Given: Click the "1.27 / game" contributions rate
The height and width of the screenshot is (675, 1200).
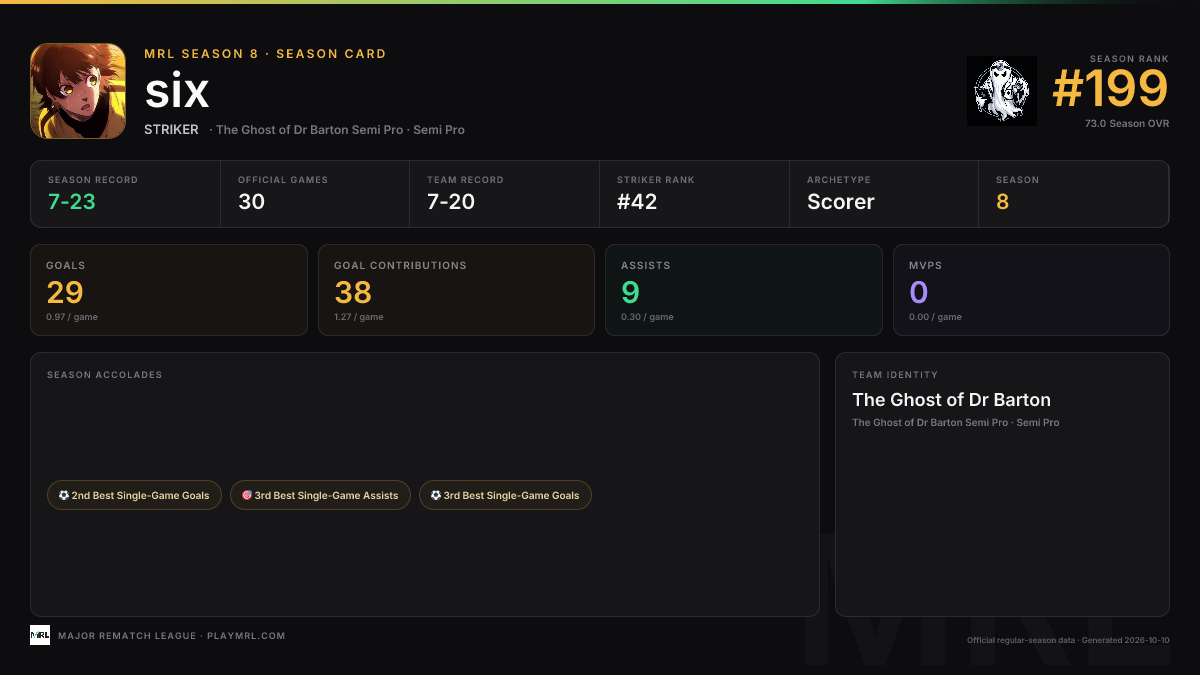Looking at the screenshot, I should pos(359,317).
